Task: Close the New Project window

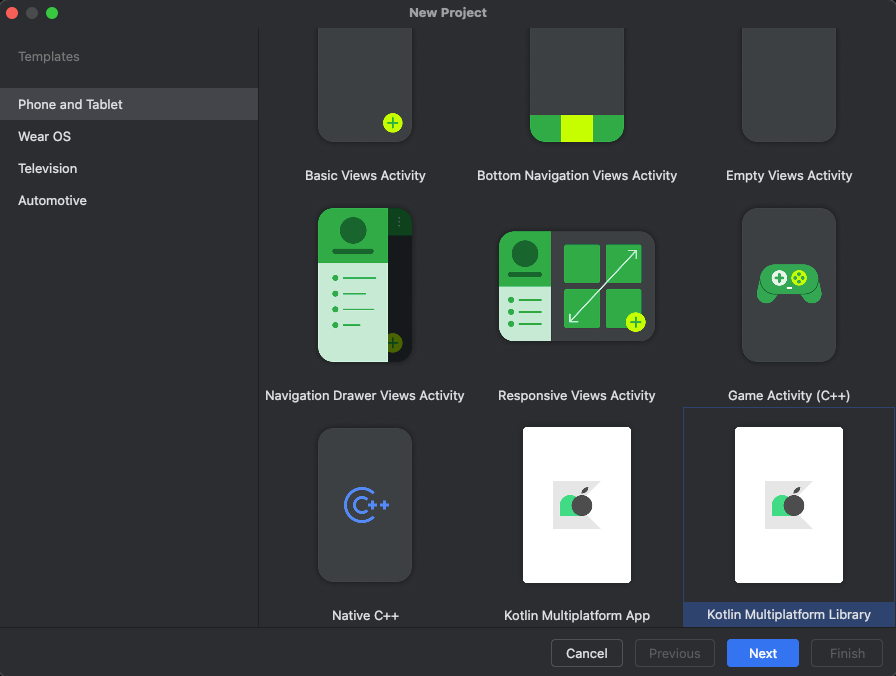Action: [x=12, y=13]
